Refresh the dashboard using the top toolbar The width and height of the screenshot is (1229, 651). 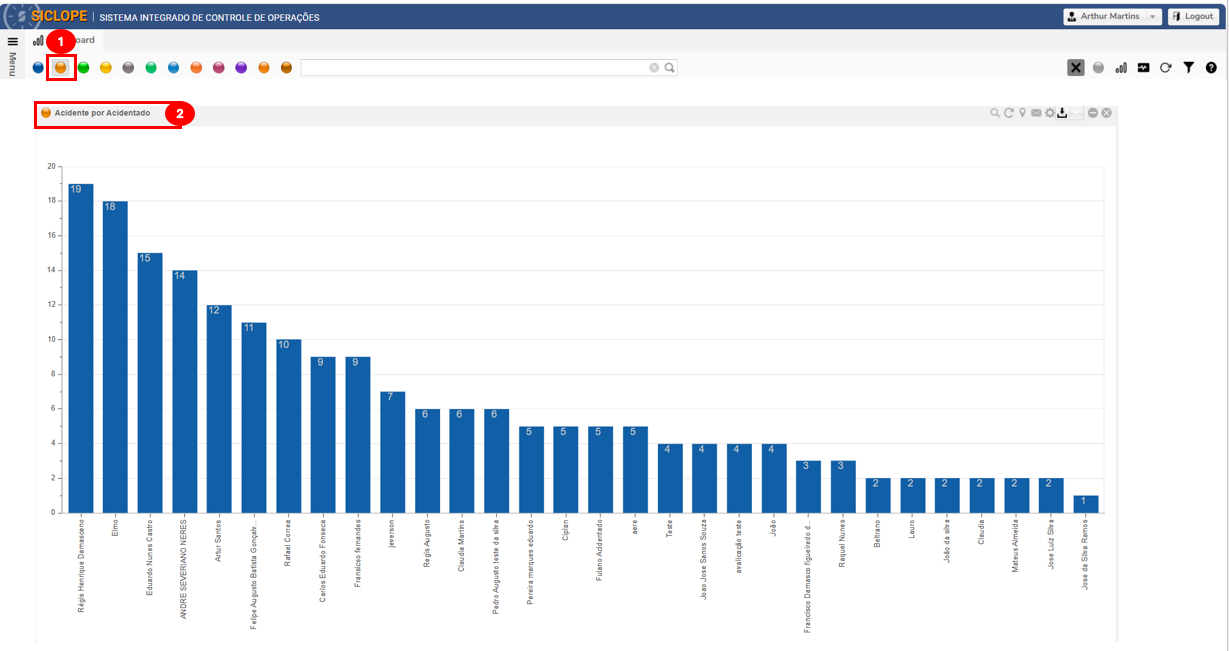1165,68
